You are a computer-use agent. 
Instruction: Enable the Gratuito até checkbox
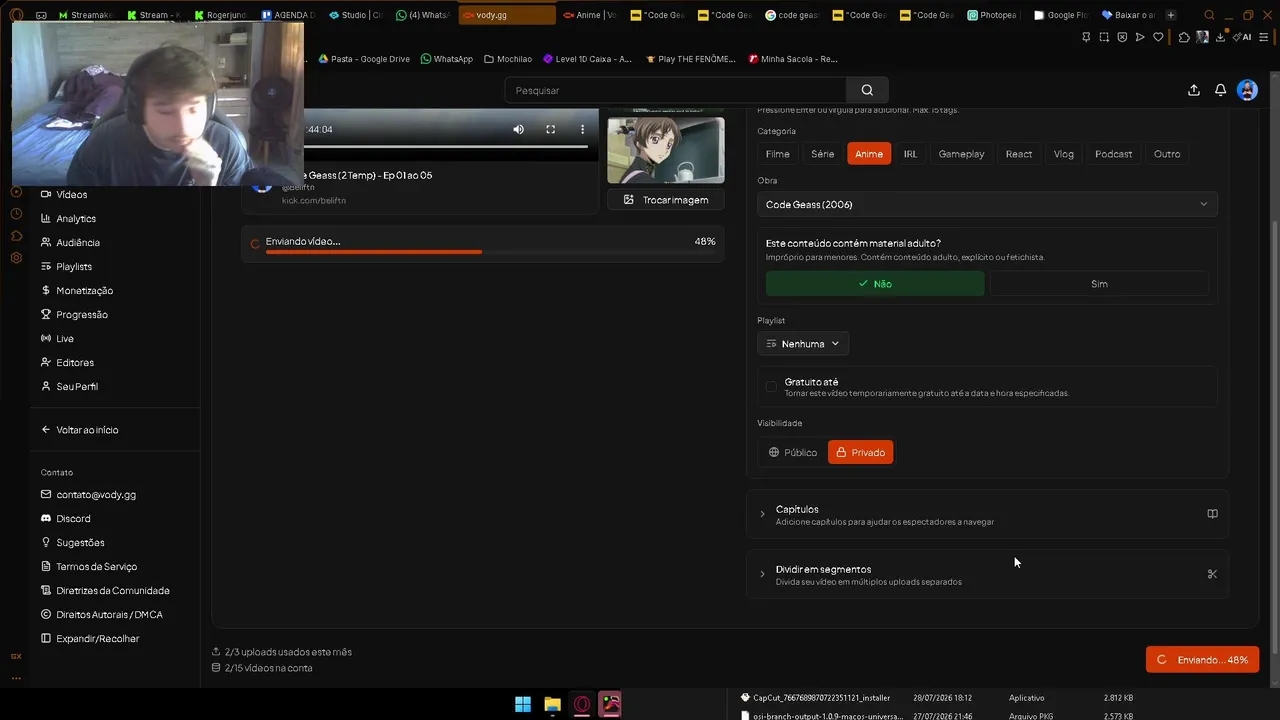click(771, 386)
